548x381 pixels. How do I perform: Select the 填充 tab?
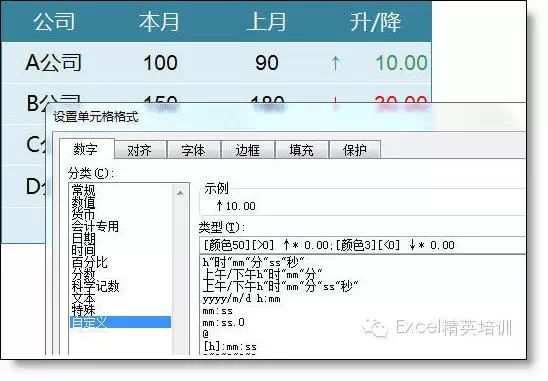click(x=302, y=150)
